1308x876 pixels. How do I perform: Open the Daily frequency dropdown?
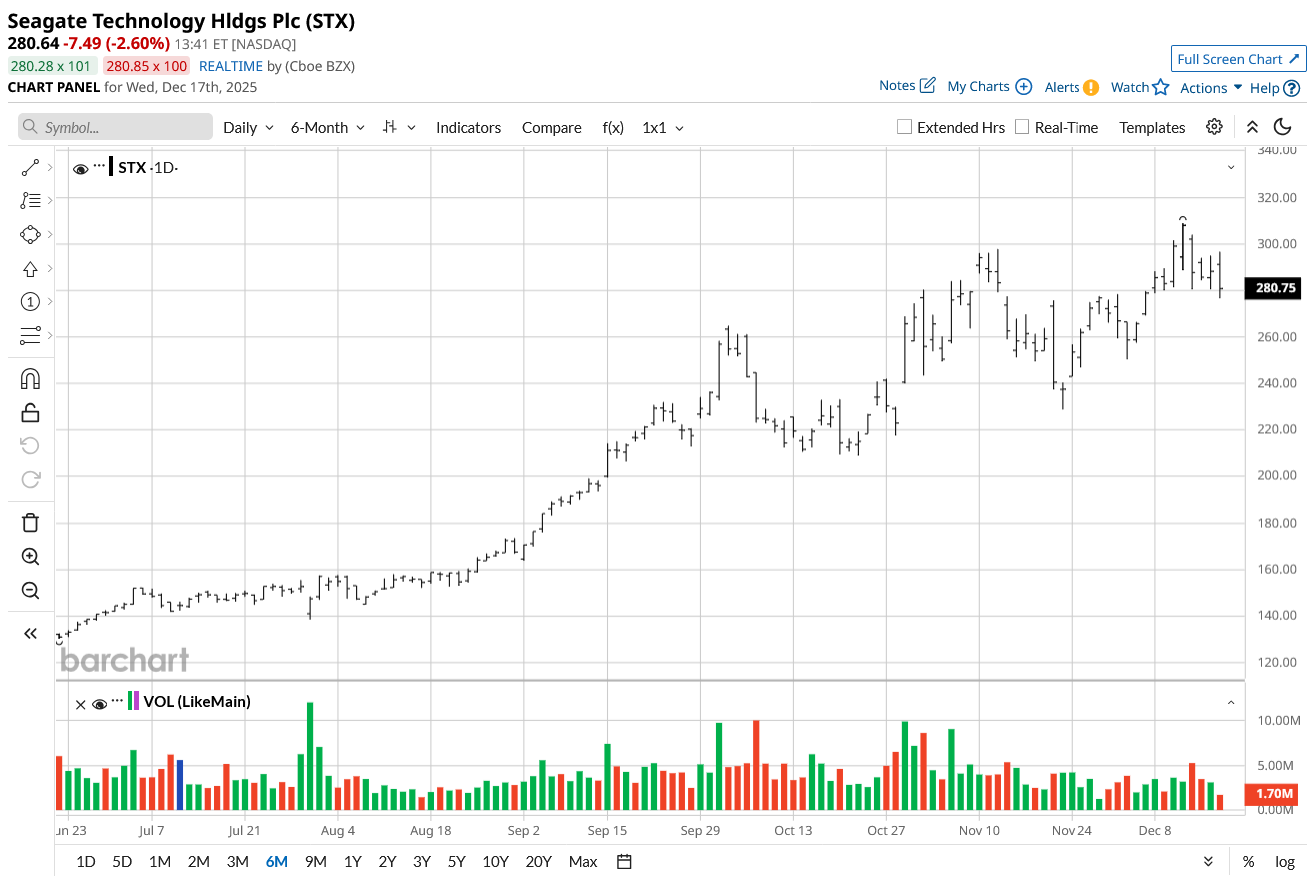click(248, 127)
